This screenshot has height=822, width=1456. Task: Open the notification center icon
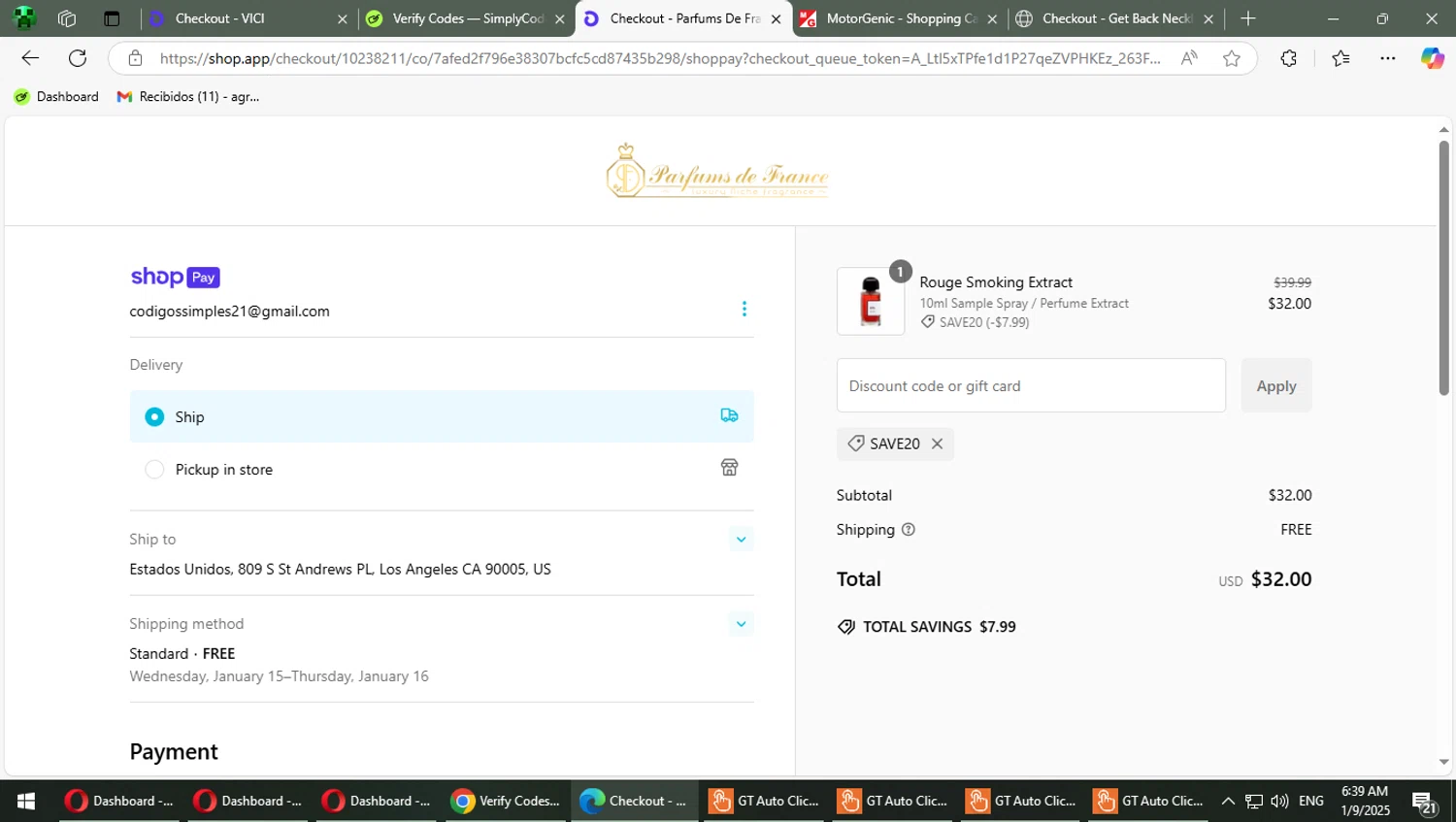coord(1425,802)
